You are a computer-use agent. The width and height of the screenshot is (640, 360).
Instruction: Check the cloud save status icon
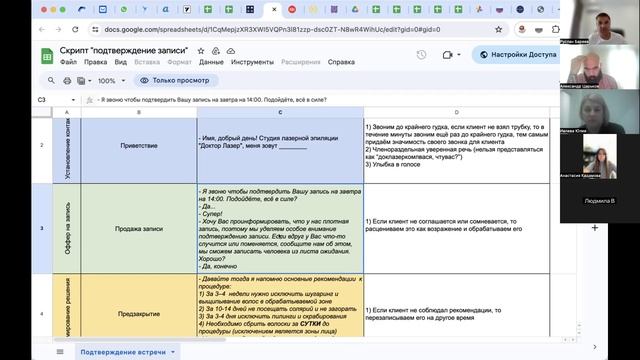[x=231, y=51]
